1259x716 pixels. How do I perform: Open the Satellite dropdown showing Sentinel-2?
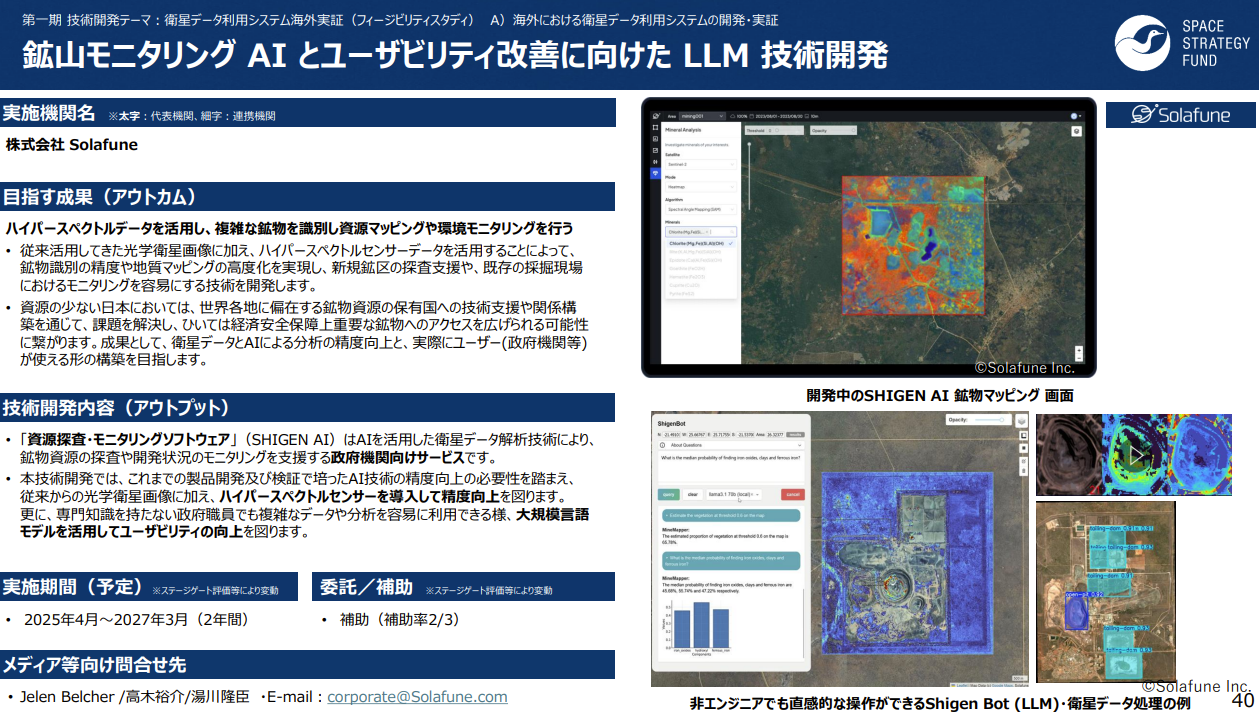click(x=700, y=163)
